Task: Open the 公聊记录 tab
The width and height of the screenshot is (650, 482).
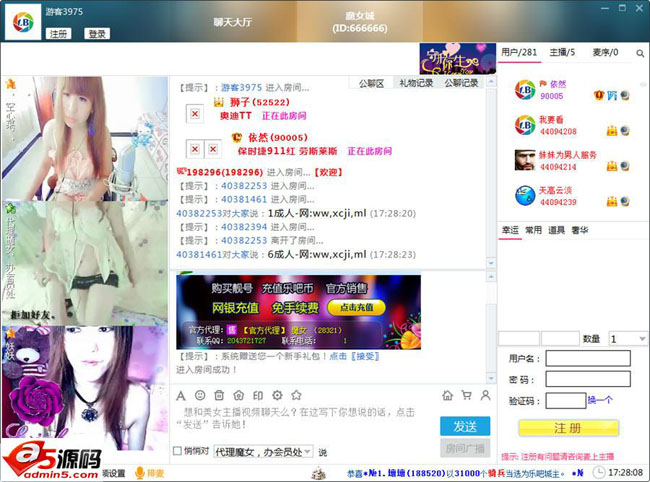Action: pyautogui.click(x=461, y=83)
